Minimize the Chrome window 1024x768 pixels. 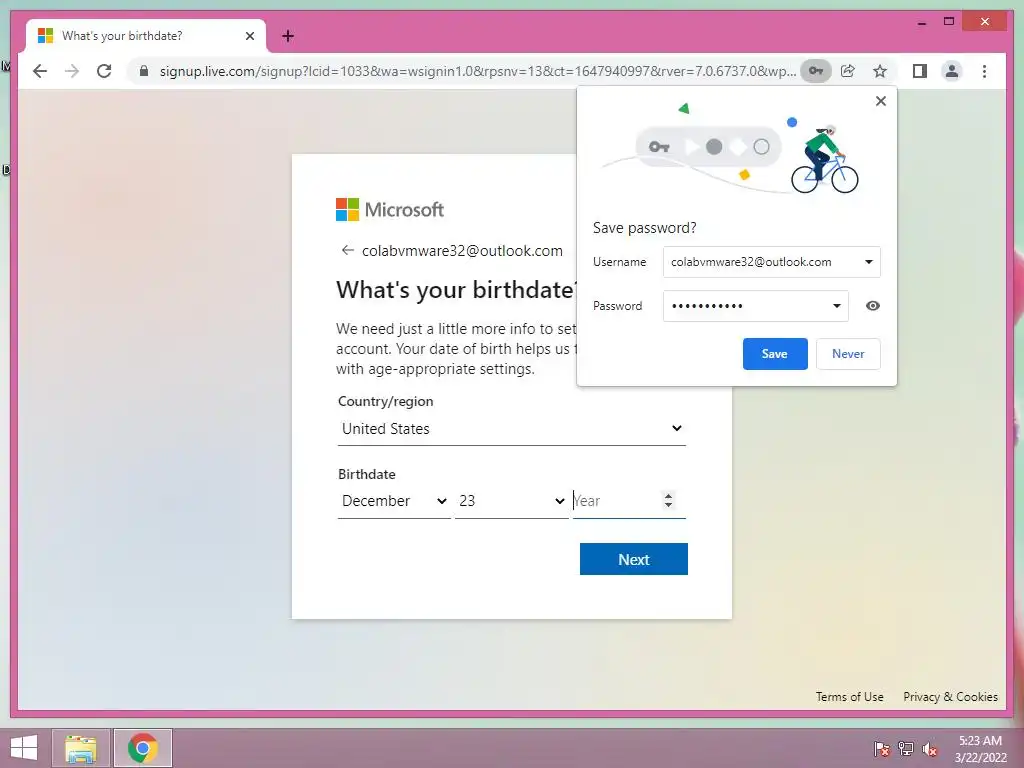coord(921,22)
